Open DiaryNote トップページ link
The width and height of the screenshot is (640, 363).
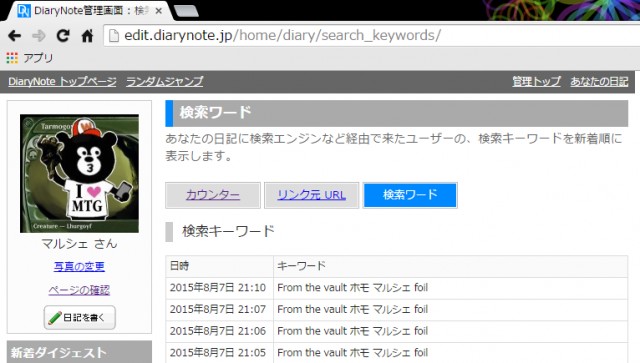point(62,82)
